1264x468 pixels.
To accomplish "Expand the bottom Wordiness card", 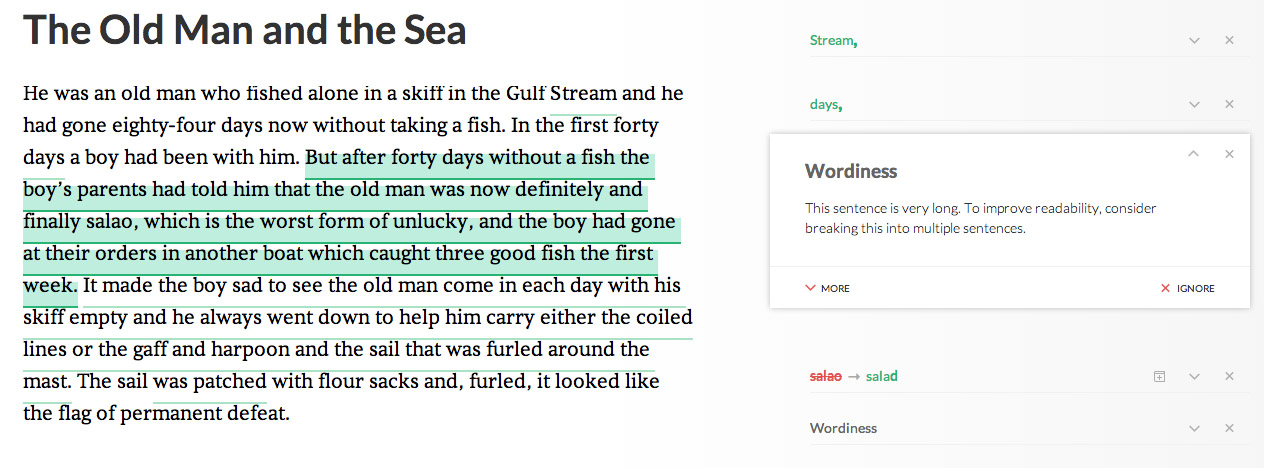I will [x=1194, y=428].
